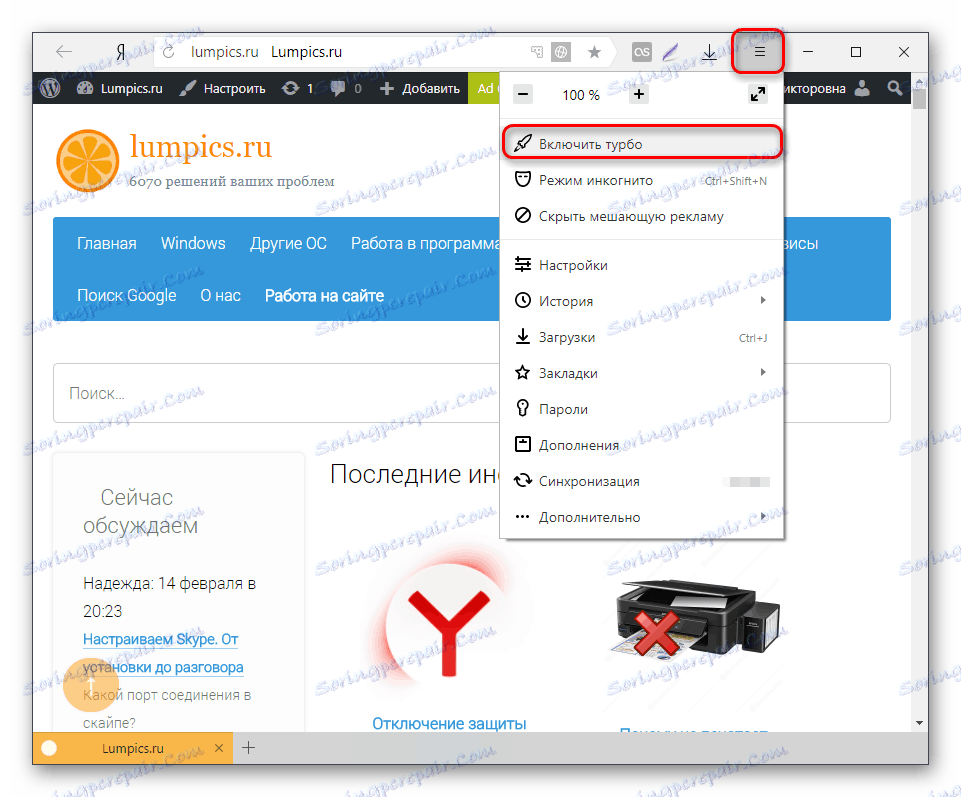Increase zoom with the plus button

coord(639,94)
